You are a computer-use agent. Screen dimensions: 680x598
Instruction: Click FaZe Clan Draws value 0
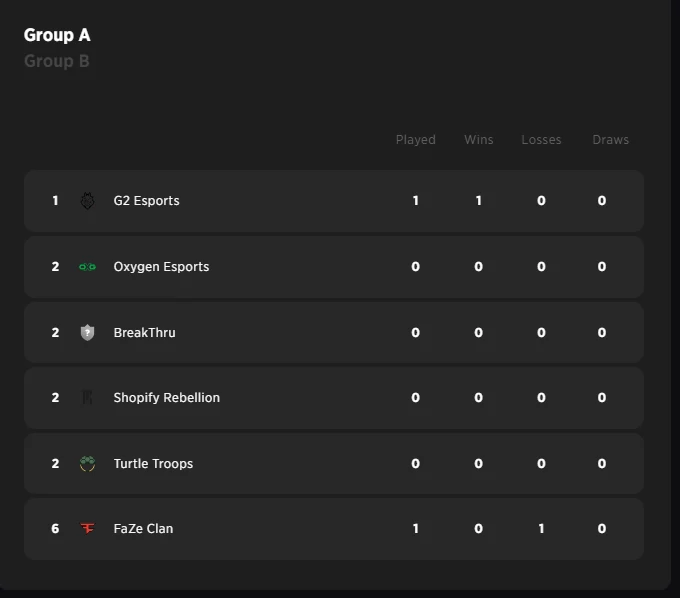coord(602,529)
